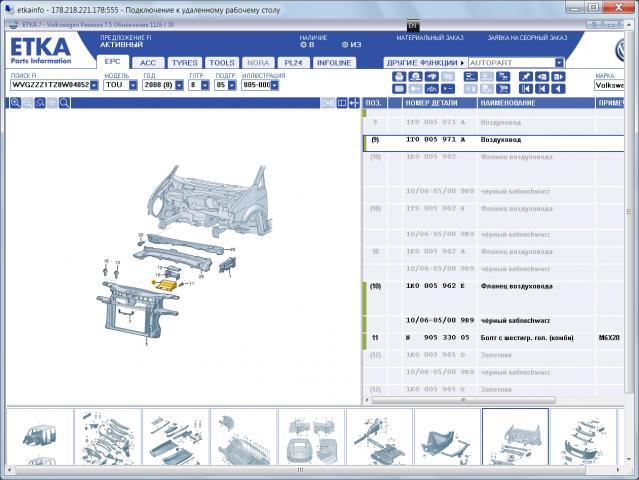Click the ETKA Parts Information logo
The height and width of the screenshot is (480, 639).
pyautogui.click(x=41, y=51)
